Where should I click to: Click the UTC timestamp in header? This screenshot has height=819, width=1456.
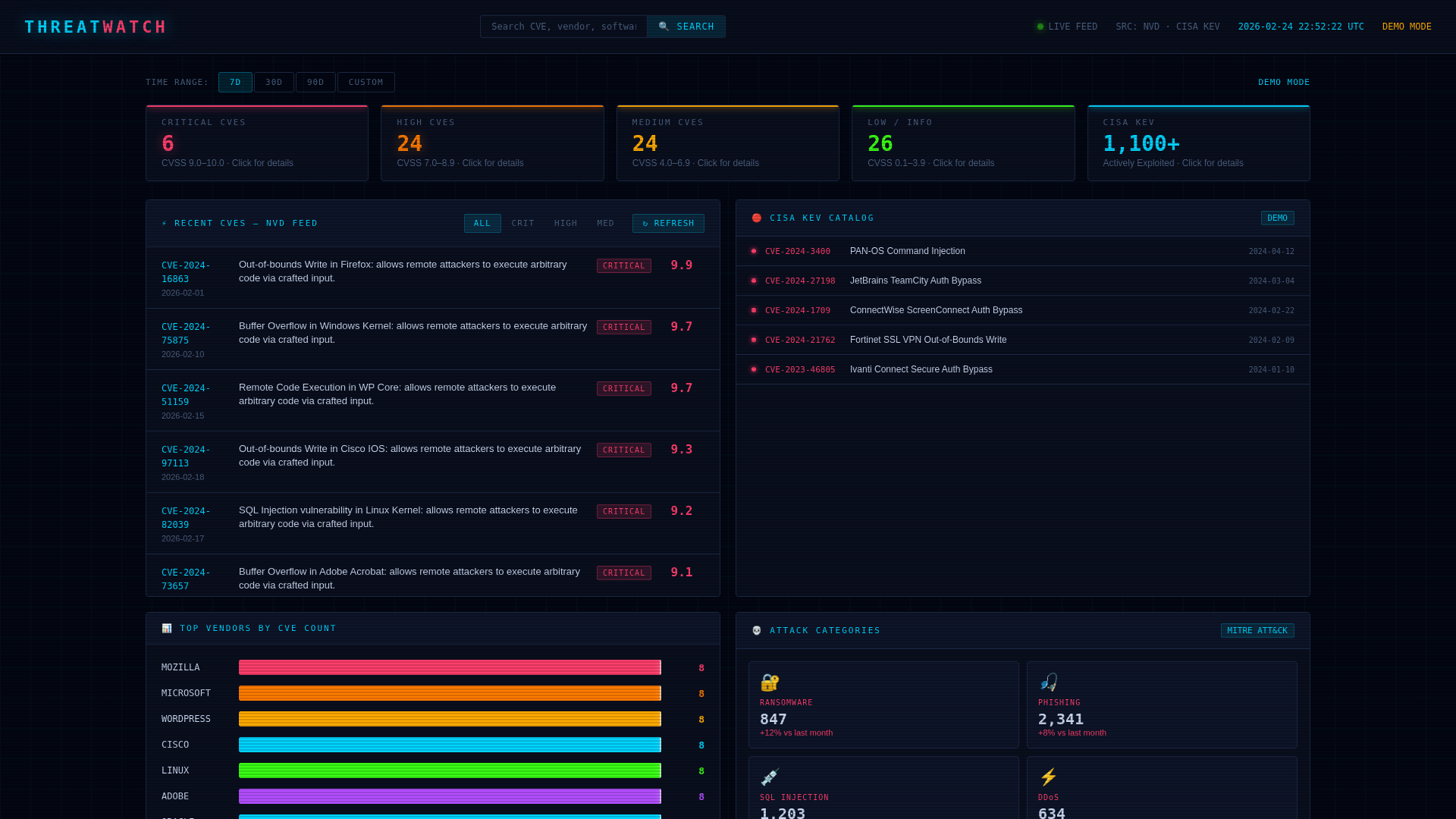tap(1301, 27)
